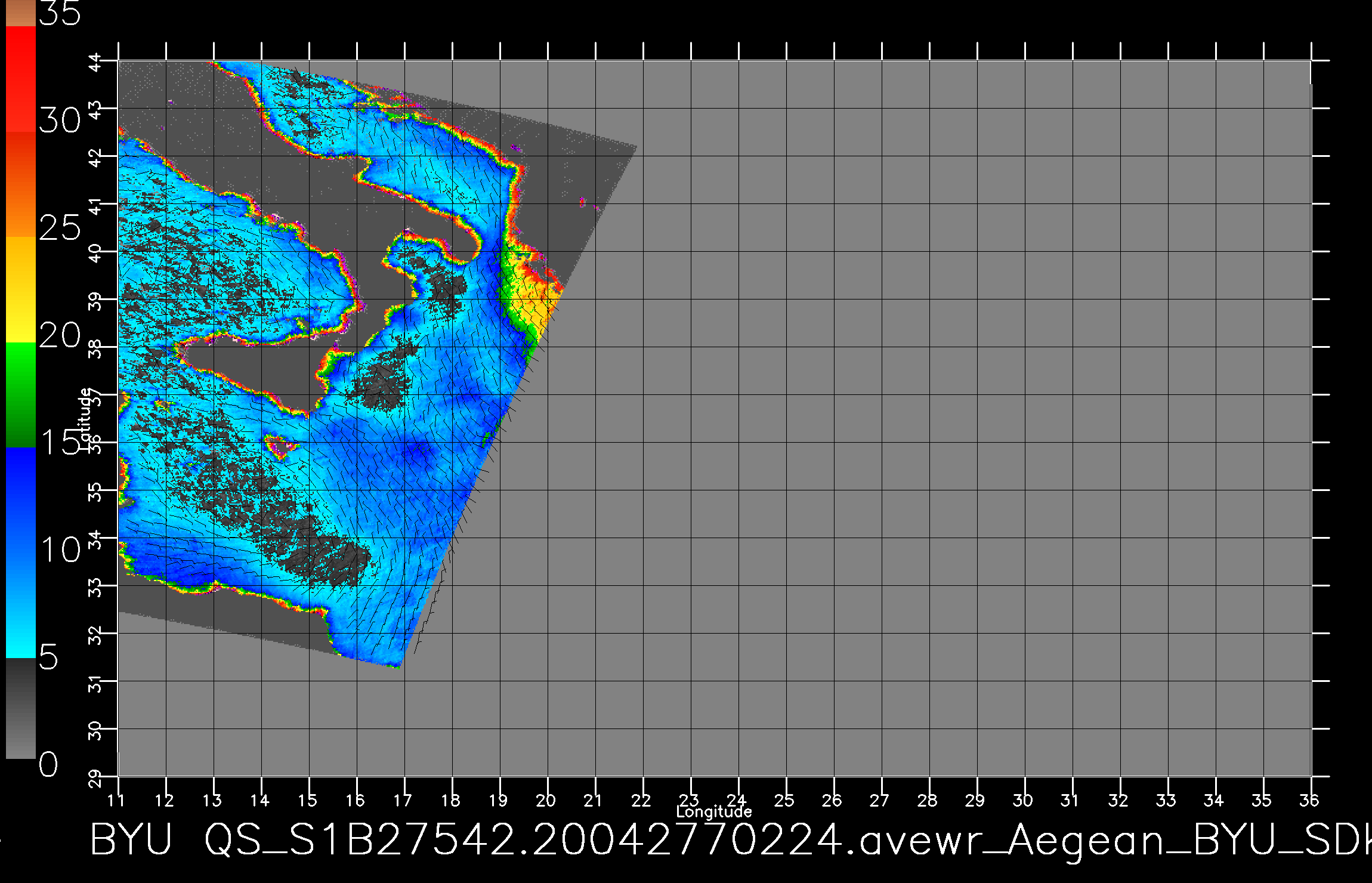Pick the gray segment of the colorbar
This screenshot has width=1372, height=883.
tap(21, 708)
